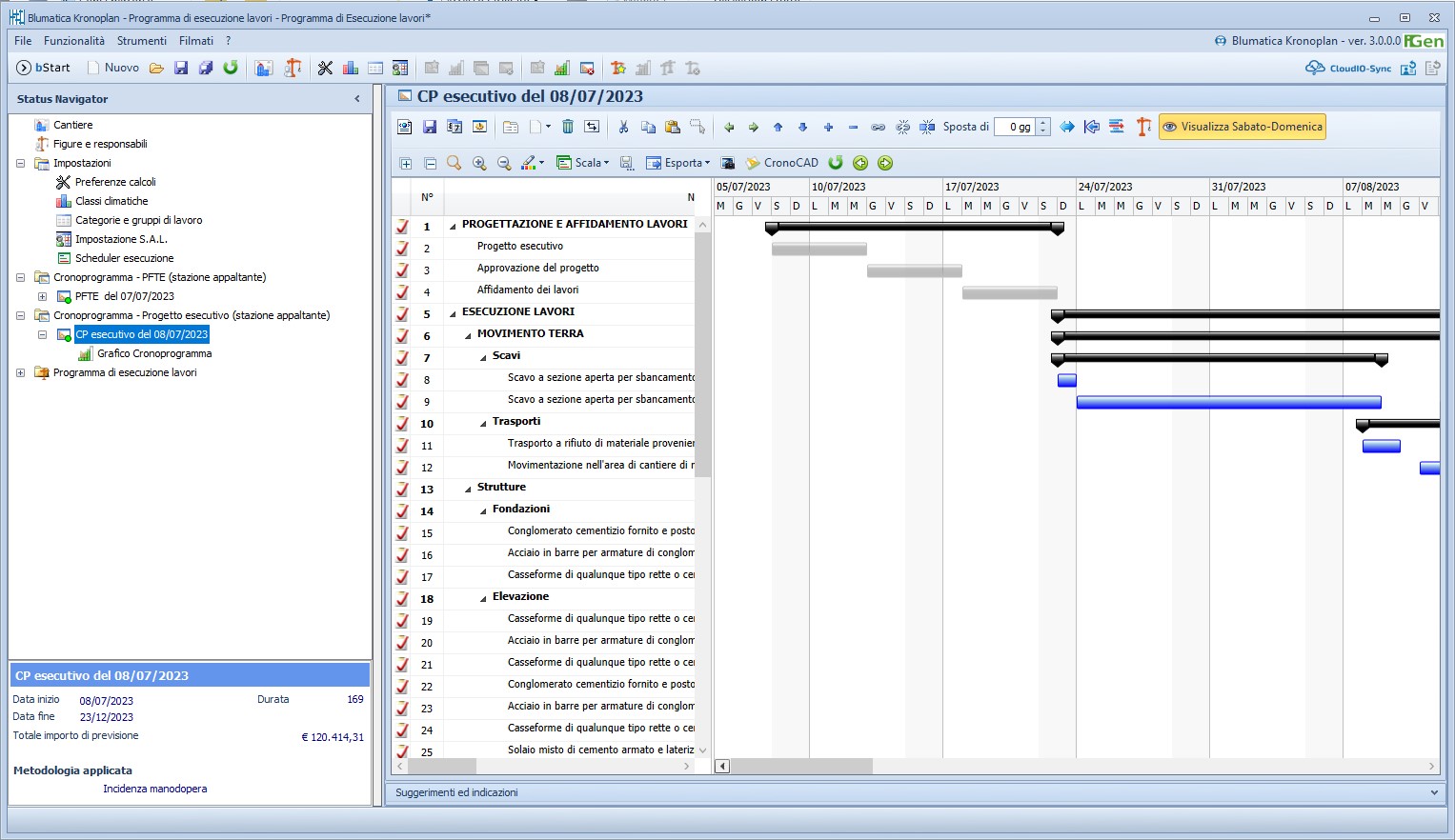Click the zoom magnifier icon in Gantt toolbar
Viewport: 1455px width, 840px height.
[455, 163]
